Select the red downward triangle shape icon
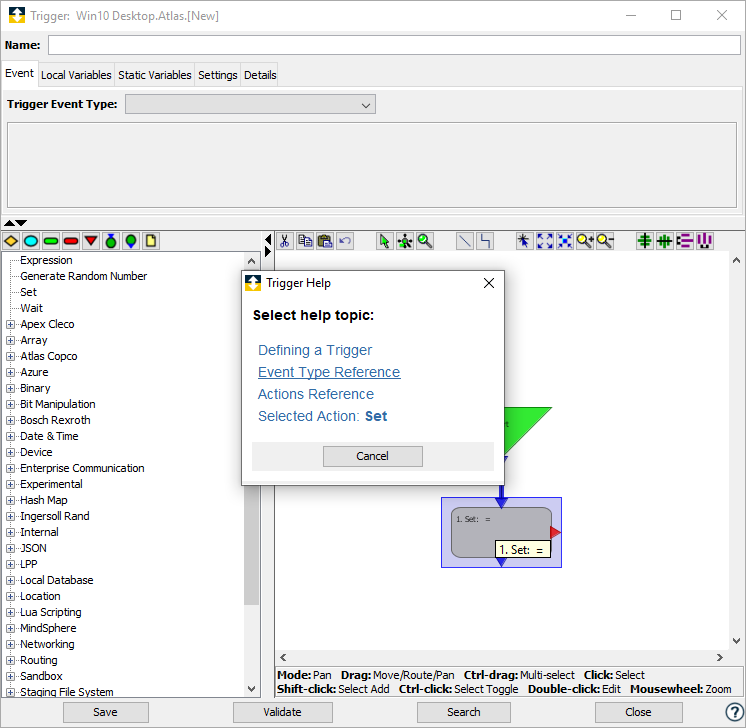 click(x=91, y=241)
